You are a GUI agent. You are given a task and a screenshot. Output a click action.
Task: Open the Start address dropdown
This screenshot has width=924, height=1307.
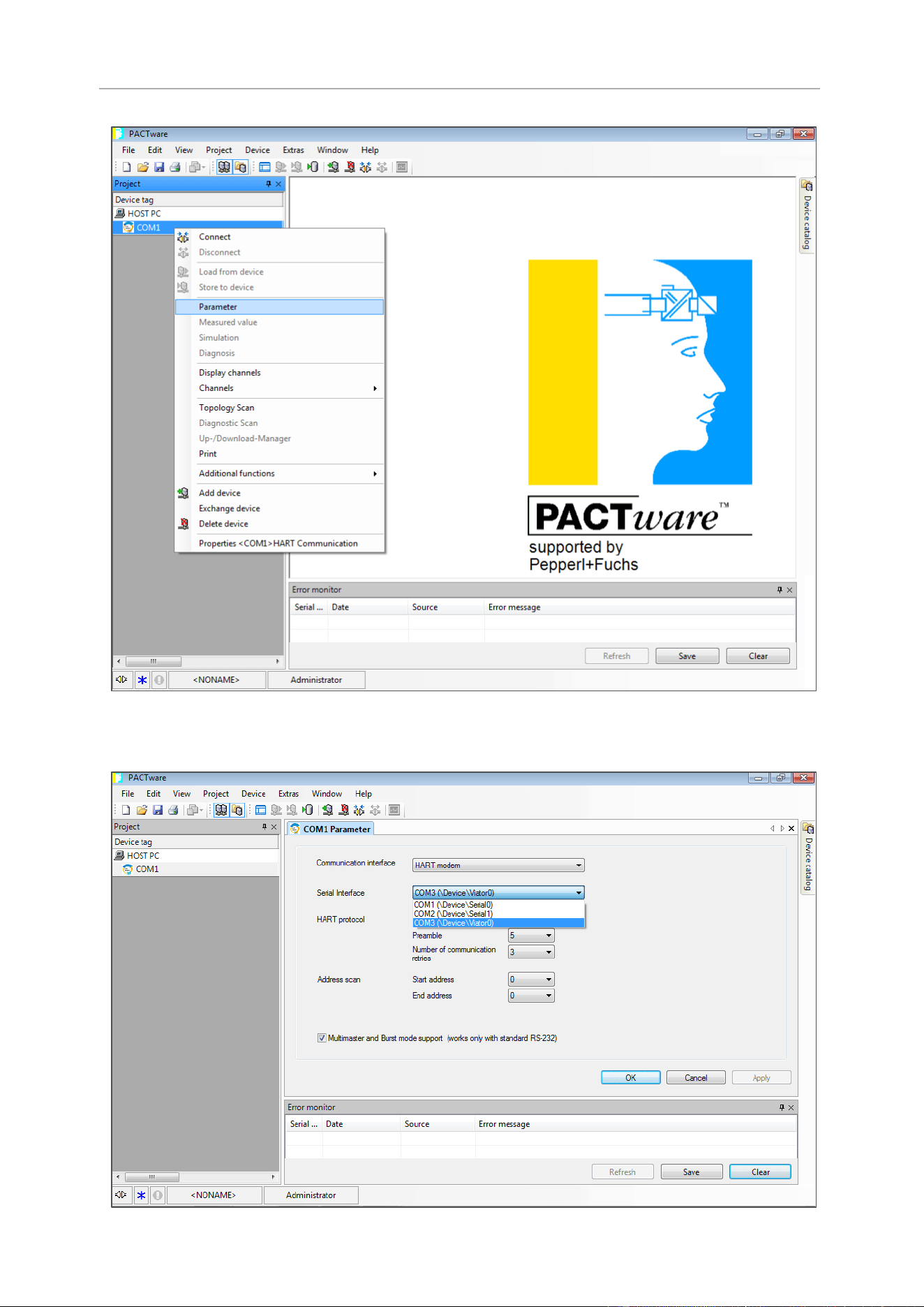click(x=532, y=980)
